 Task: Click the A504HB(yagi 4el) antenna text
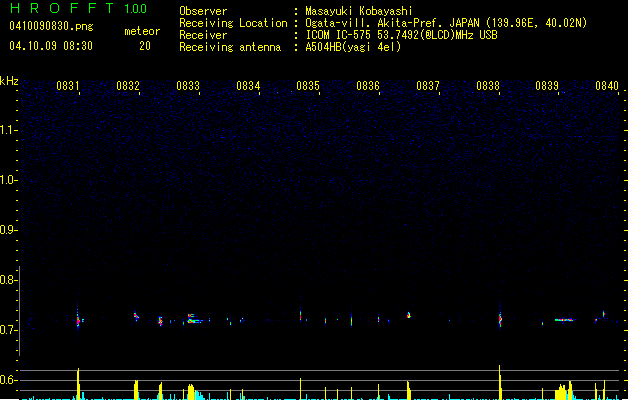[353, 47]
